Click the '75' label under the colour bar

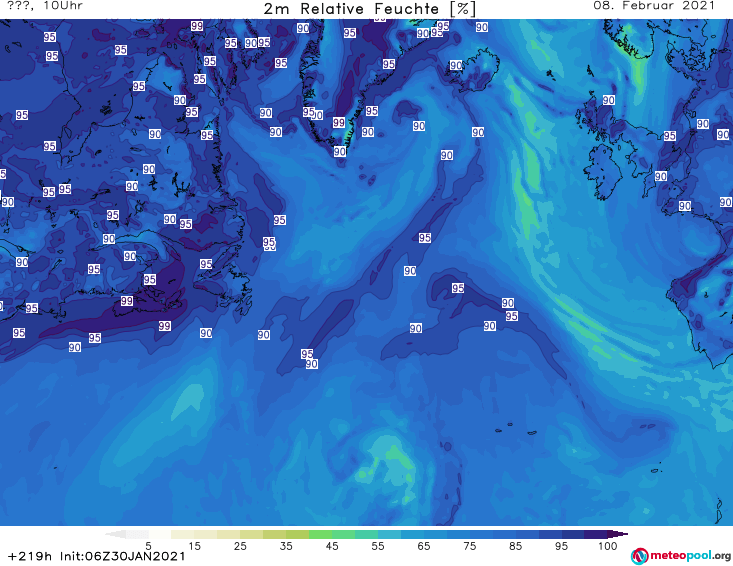pos(469,546)
